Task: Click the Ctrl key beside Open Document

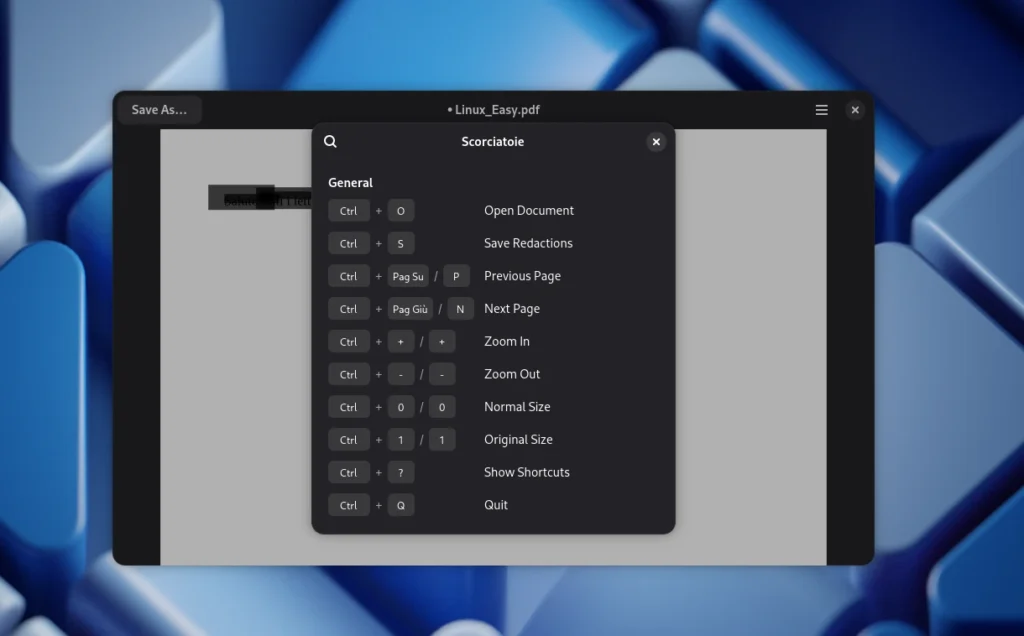Action: 348,211
